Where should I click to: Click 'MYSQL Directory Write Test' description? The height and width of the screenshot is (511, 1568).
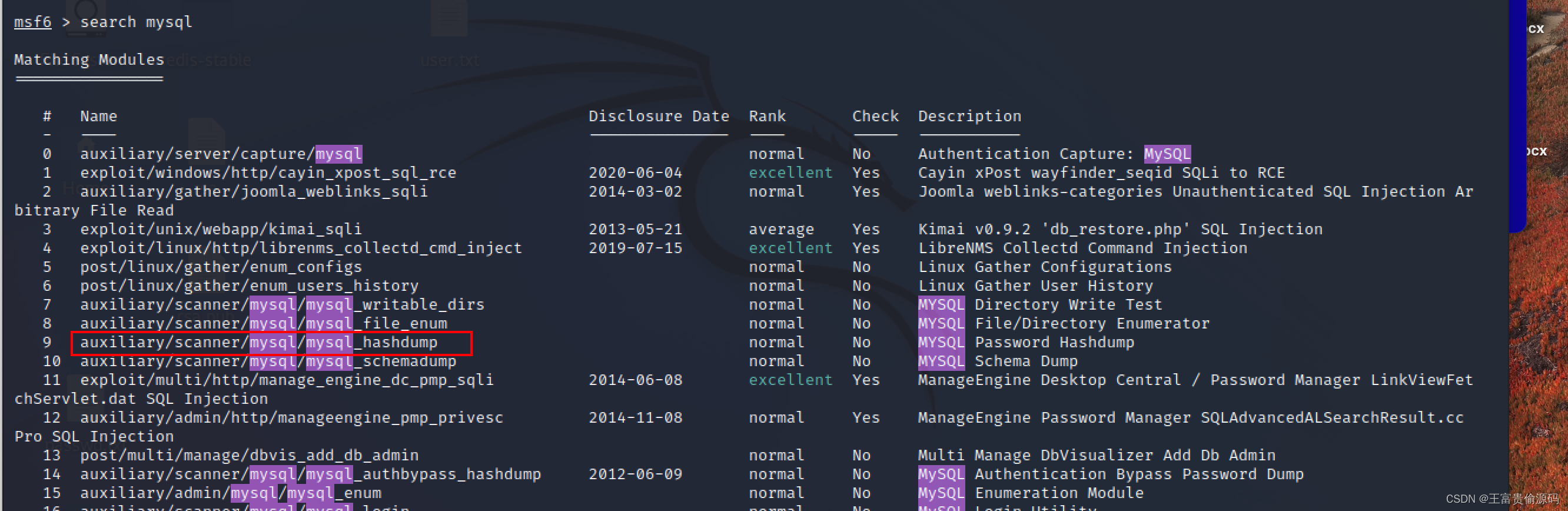(x=1040, y=304)
